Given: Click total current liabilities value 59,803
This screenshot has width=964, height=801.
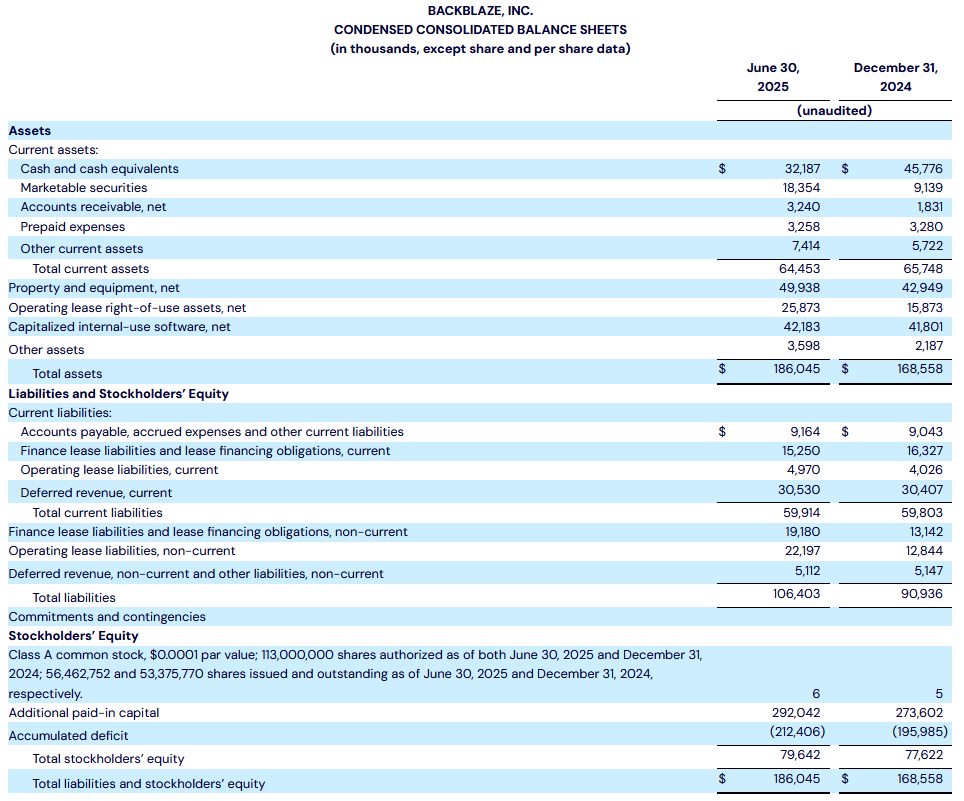Looking at the screenshot, I should (922, 513).
